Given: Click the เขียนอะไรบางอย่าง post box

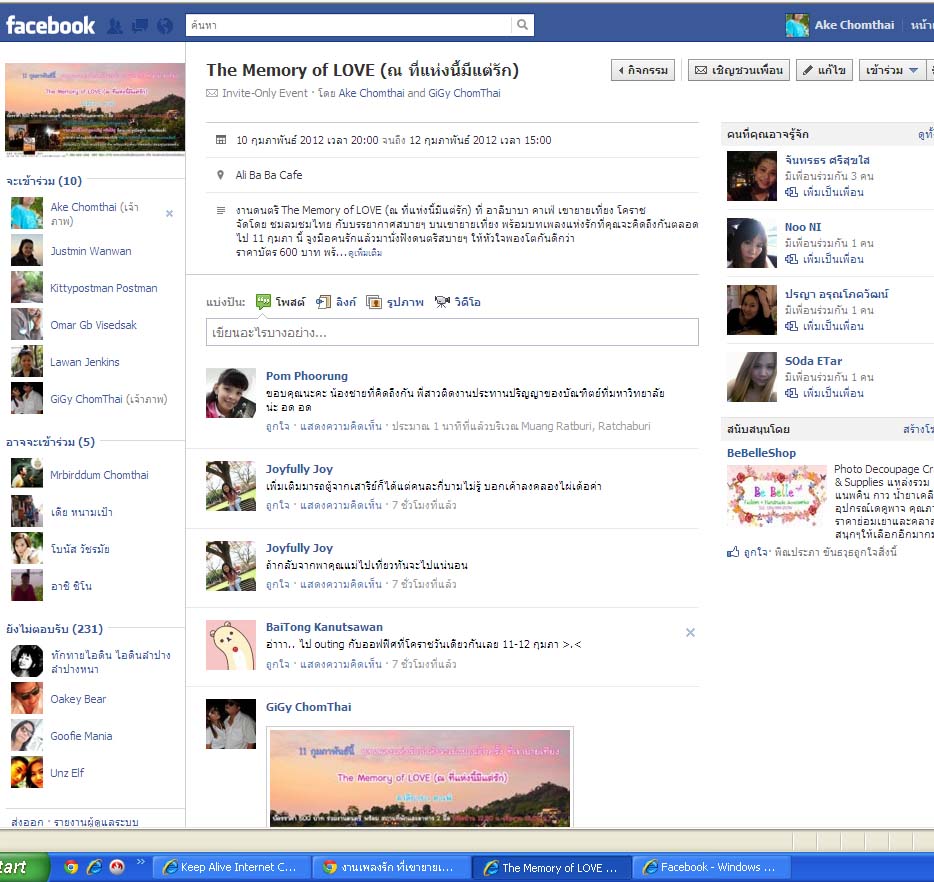Looking at the screenshot, I should click(452, 332).
